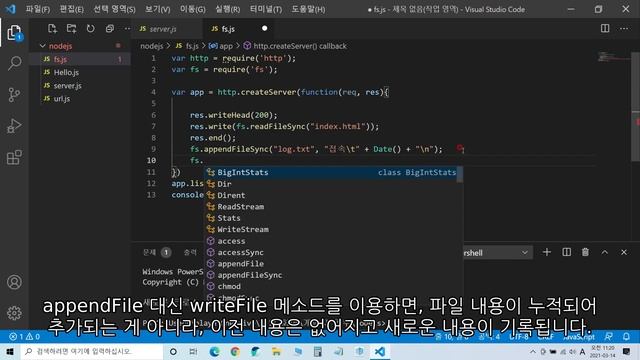Open the 도움말(H) menu
Viewport: 640px width, 360px height.
point(308,9)
